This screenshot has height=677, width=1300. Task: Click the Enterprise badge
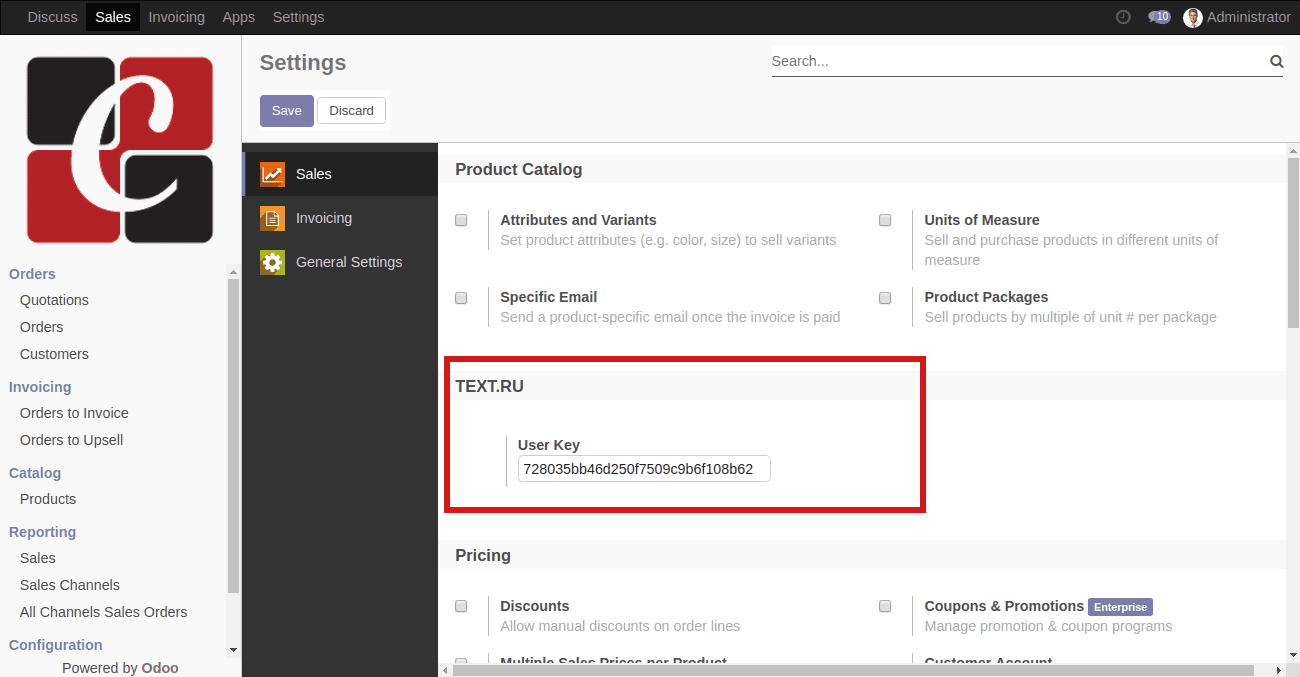click(1120, 607)
